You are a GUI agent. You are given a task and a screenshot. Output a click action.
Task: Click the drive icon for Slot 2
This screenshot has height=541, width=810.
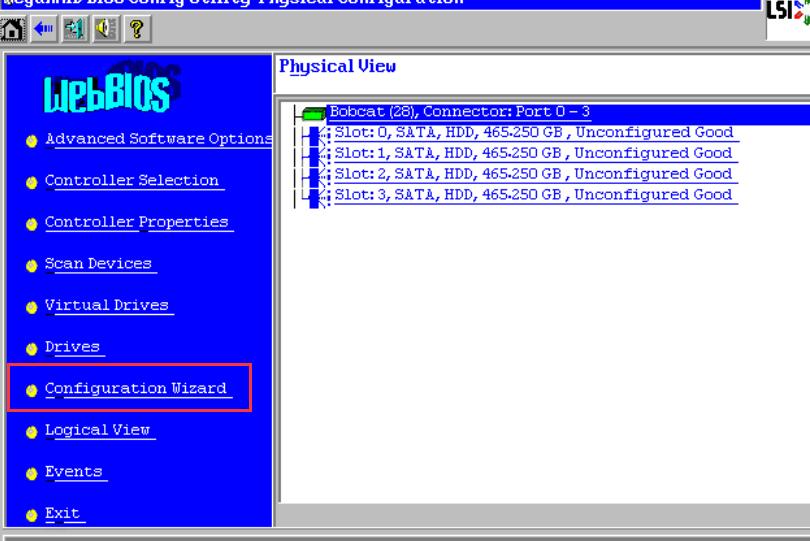[x=316, y=175]
